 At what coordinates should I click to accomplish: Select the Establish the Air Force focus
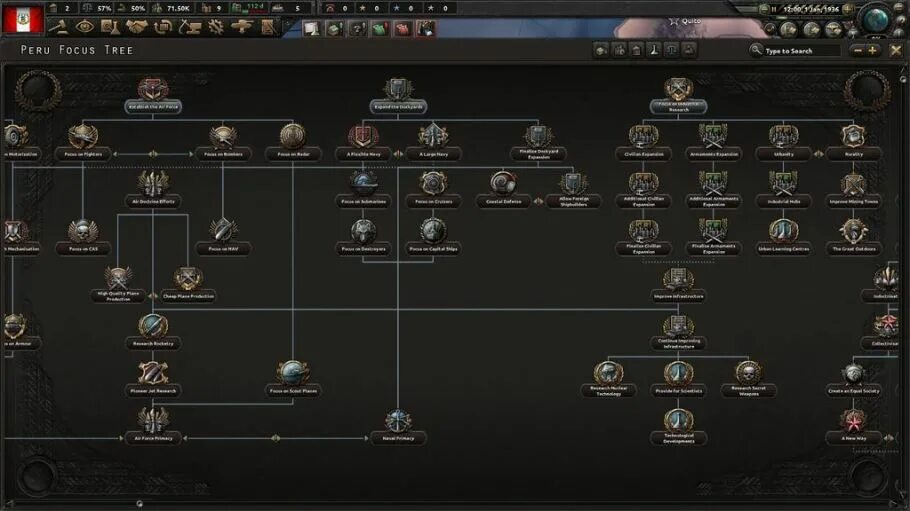153,95
